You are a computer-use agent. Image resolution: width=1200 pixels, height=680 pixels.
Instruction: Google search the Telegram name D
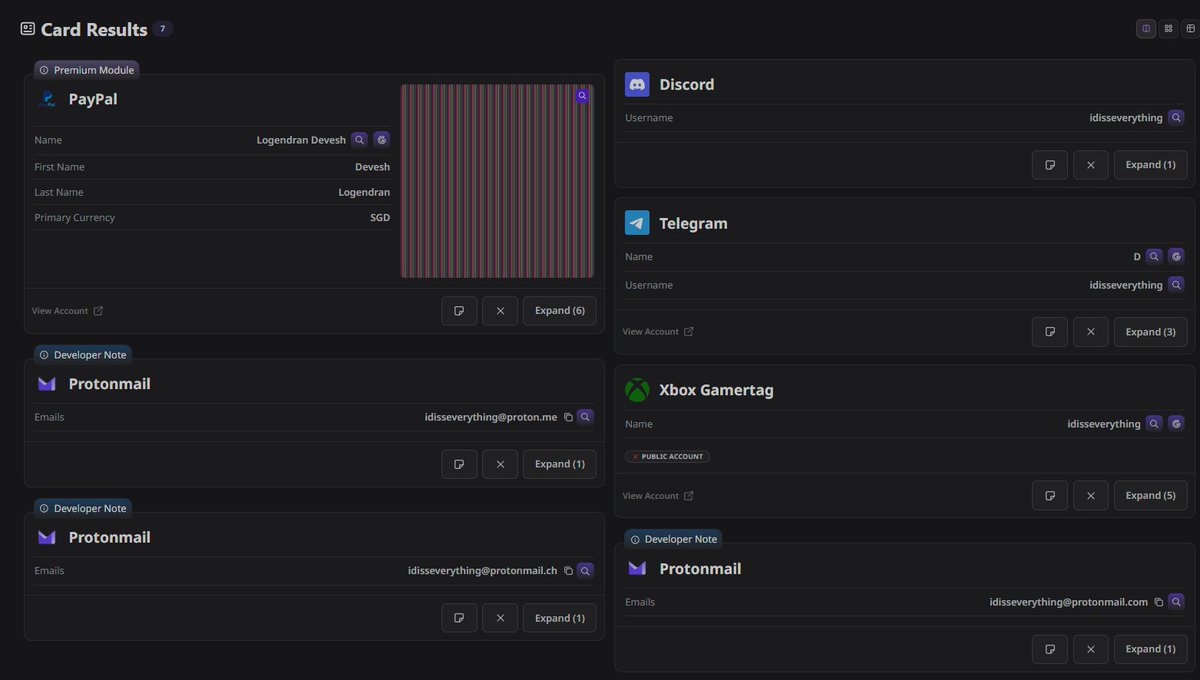(x=1176, y=256)
